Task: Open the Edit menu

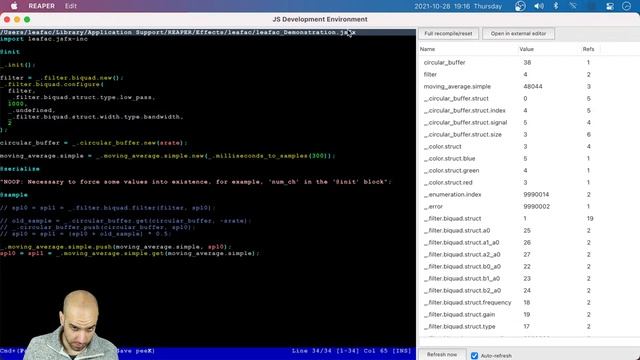Action: click(71, 6)
